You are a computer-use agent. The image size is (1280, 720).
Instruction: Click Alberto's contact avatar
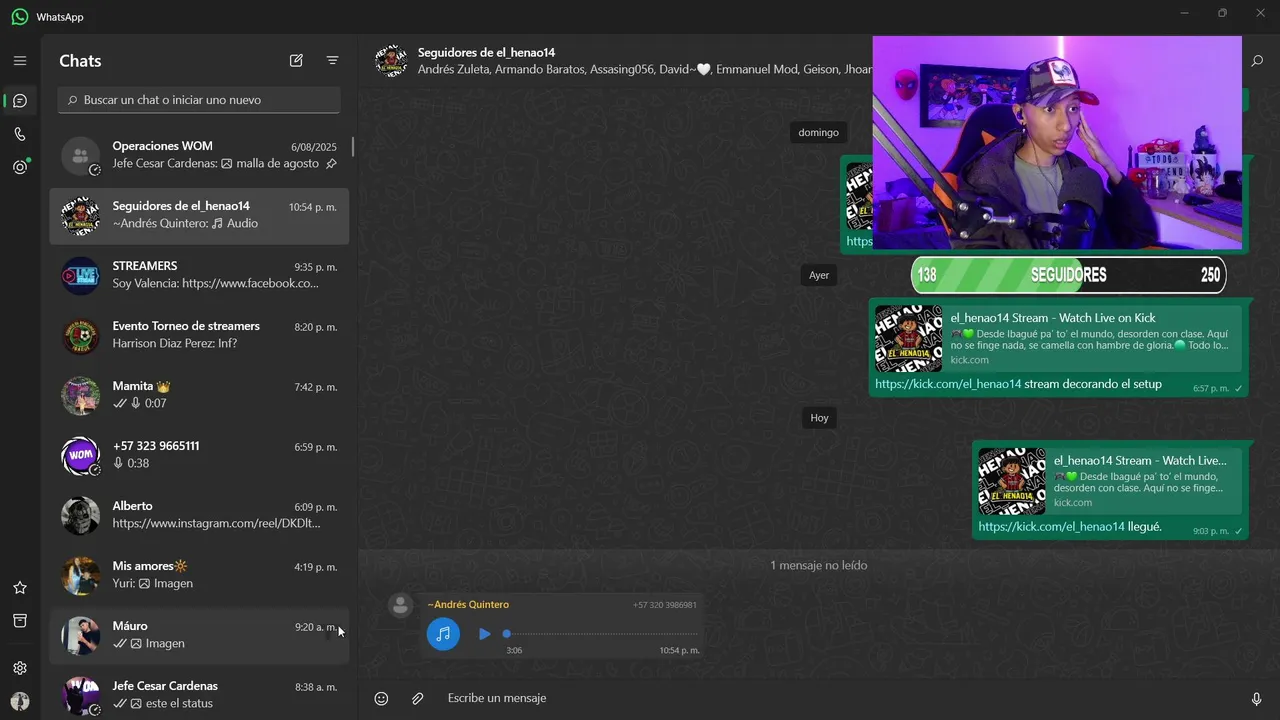coord(81,516)
